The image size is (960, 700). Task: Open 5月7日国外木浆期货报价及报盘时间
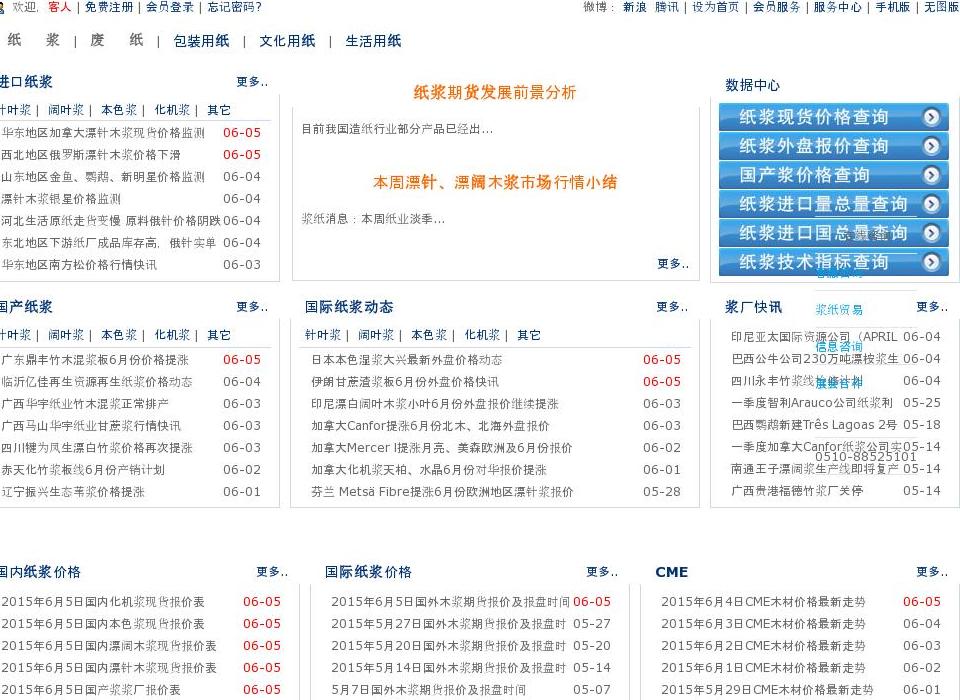[429, 690]
